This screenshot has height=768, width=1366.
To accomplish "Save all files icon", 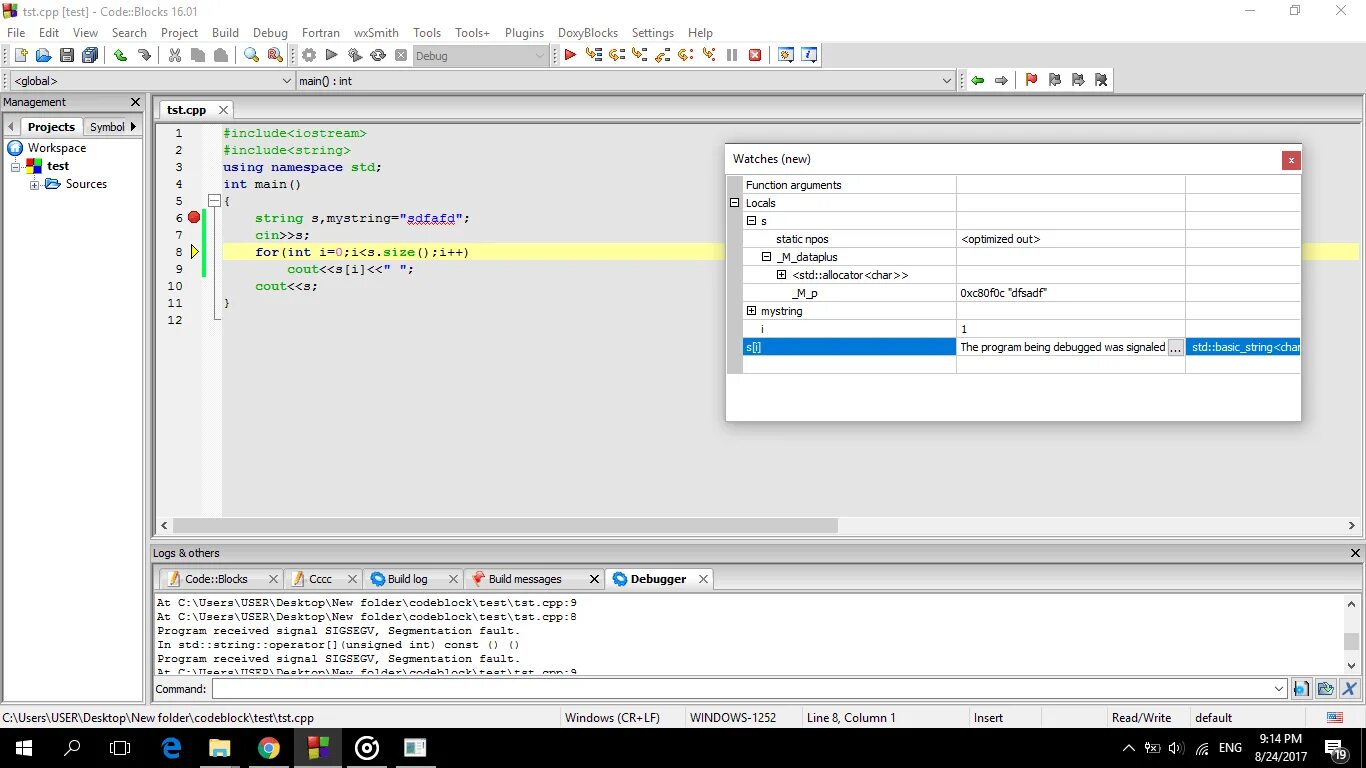I will point(90,56).
